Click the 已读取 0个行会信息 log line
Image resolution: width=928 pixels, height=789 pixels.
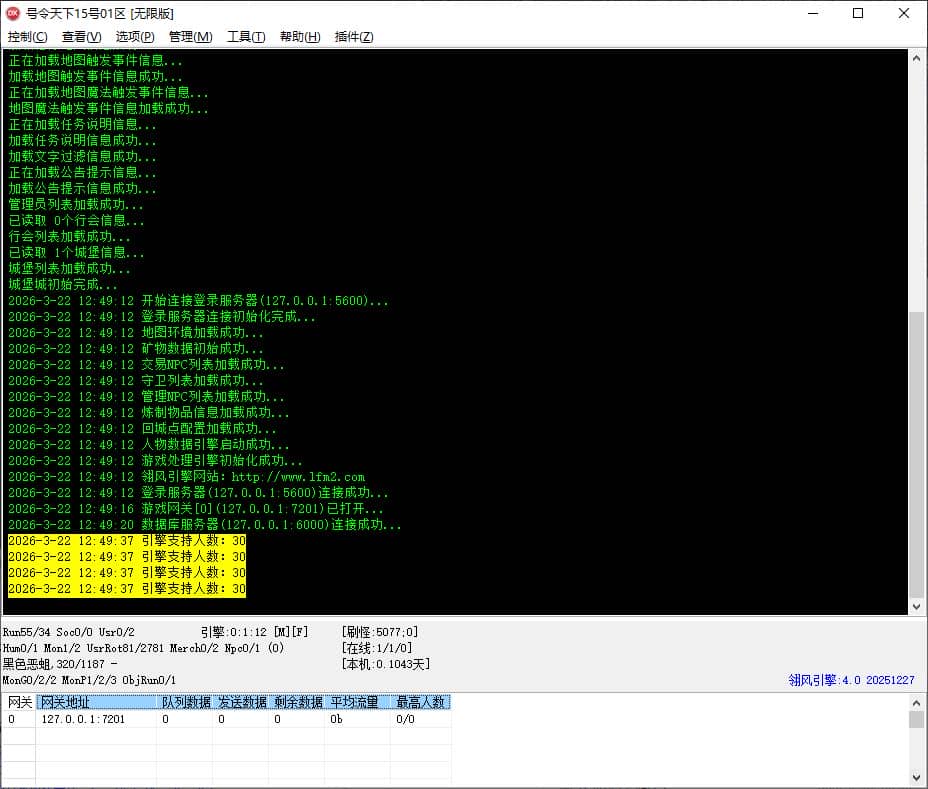(76, 221)
